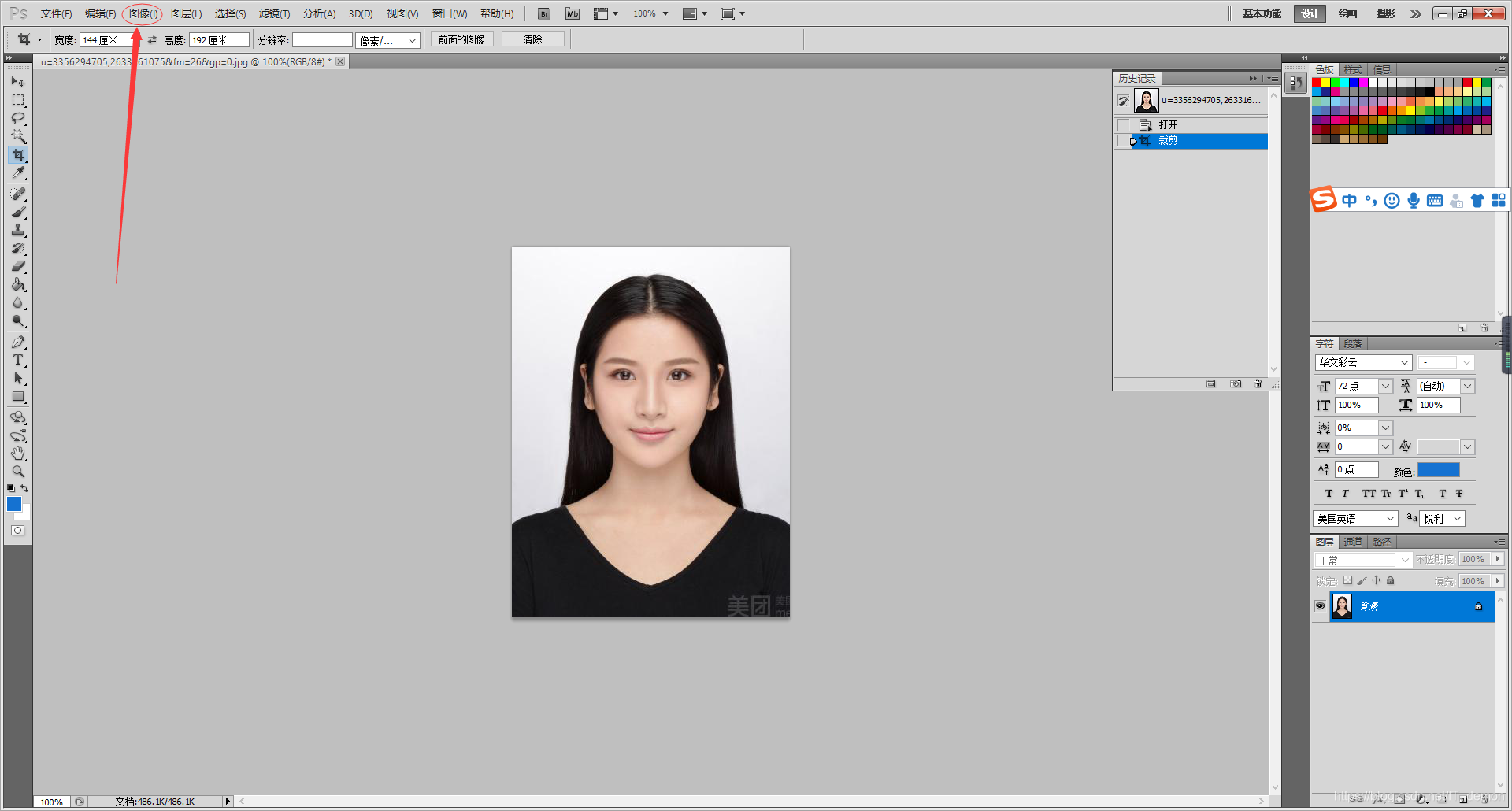
Task: Click the 清除 button
Action: click(x=533, y=39)
